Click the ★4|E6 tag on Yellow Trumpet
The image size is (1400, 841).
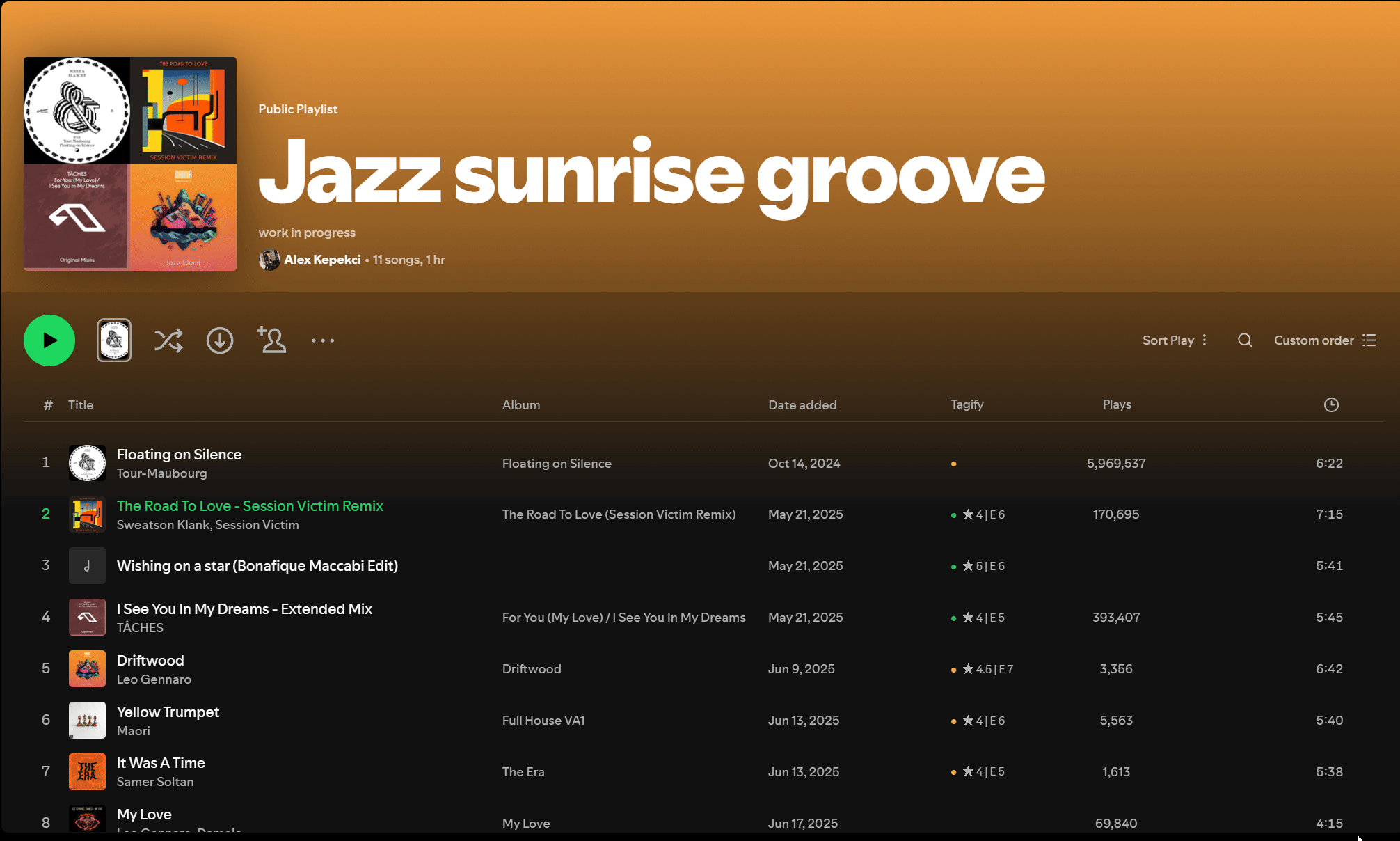coord(983,721)
